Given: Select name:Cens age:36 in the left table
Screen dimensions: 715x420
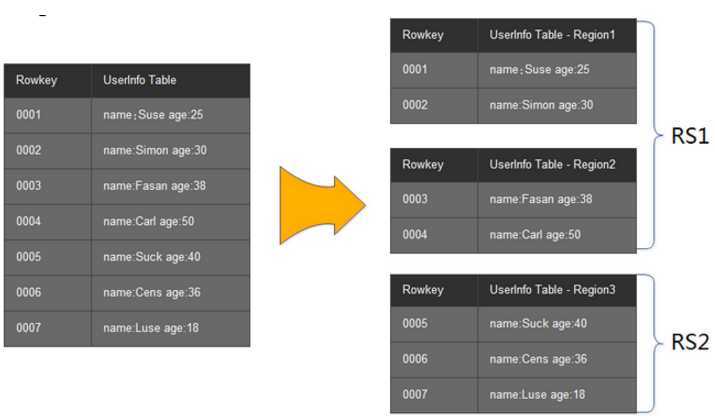Looking at the screenshot, I should click(152, 293).
